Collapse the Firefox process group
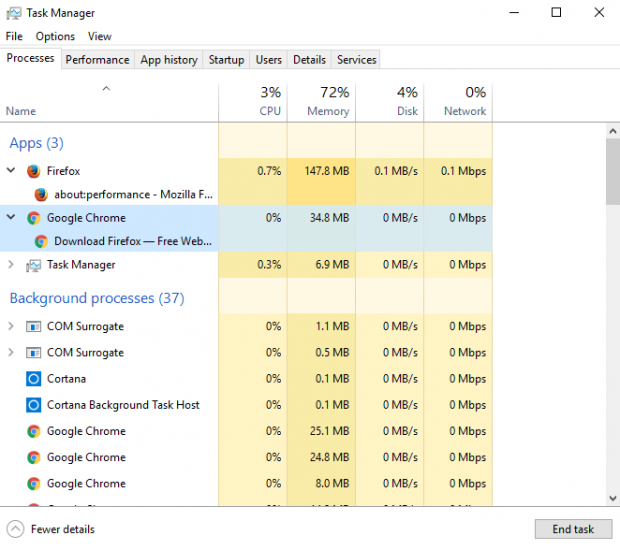This screenshot has width=620, height=550. tap(11, 171)
